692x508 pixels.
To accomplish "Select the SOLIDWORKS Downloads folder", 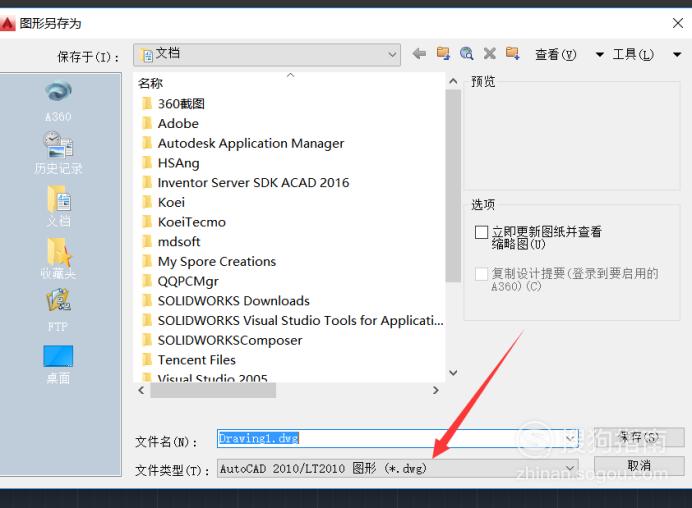I will point(226,301).
